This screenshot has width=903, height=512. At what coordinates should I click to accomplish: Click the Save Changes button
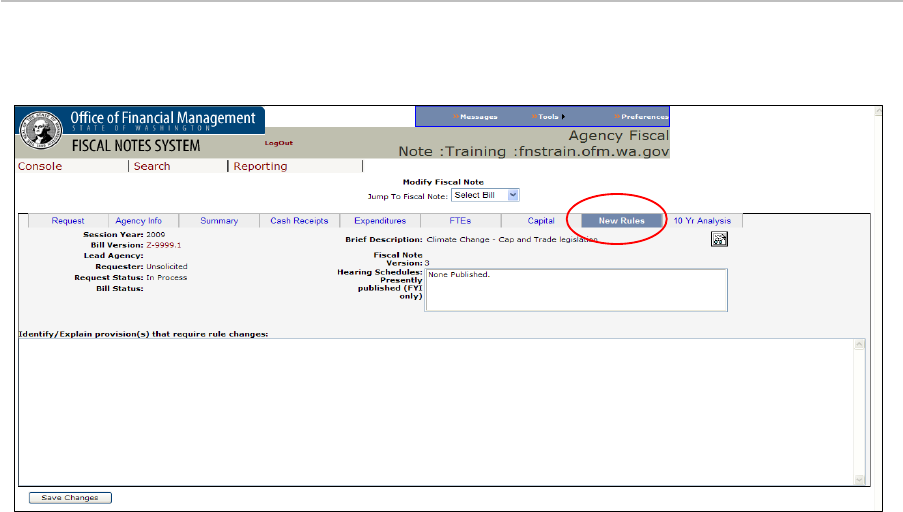70,498
